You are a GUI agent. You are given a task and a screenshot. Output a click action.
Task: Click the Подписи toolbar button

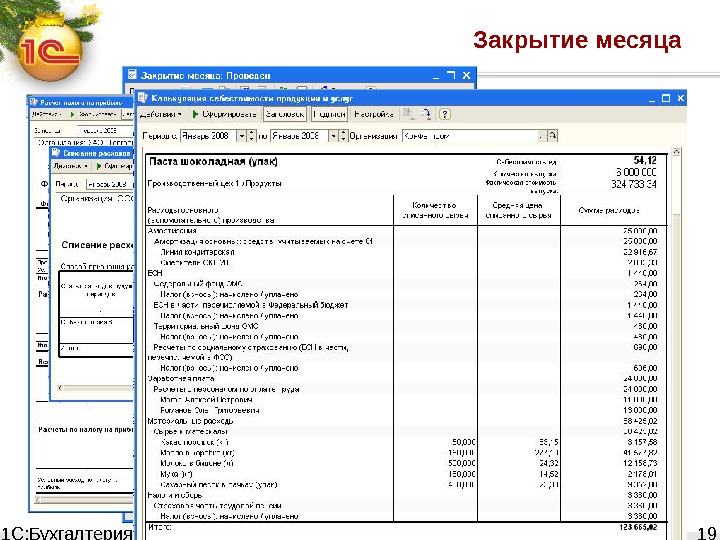tap(329, 114)
